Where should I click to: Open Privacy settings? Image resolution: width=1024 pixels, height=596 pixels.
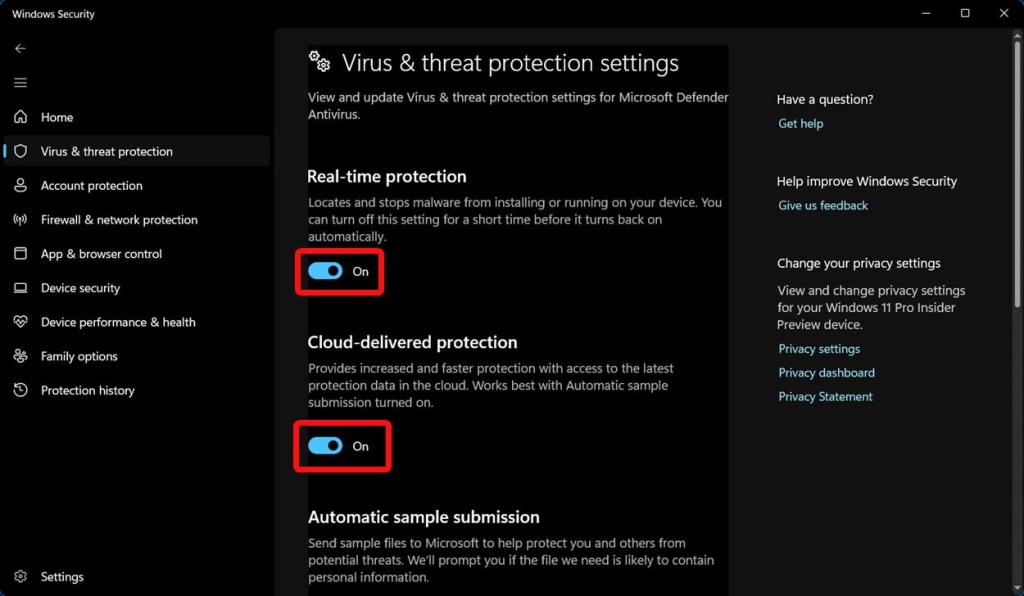click(x=819, y=348)
